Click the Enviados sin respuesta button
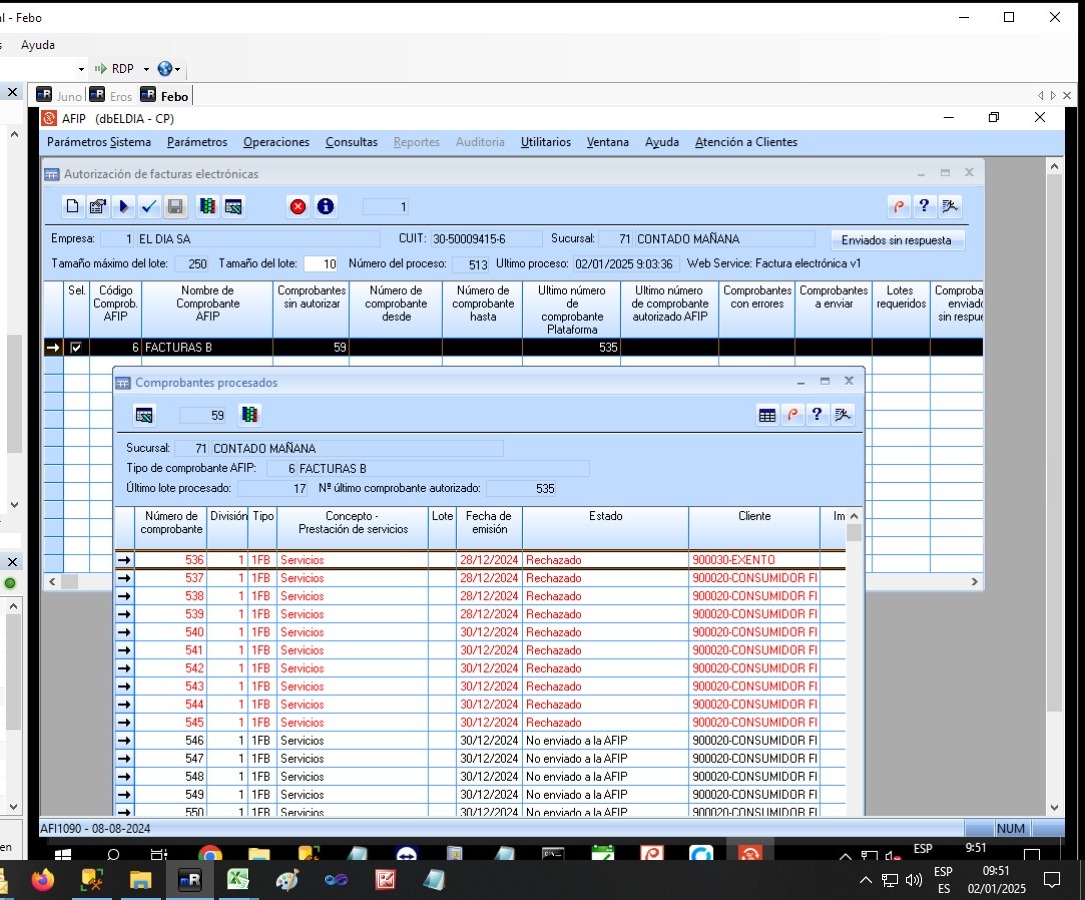The width and height of the screenshot is (1085, 900). (x=897, y=240)
